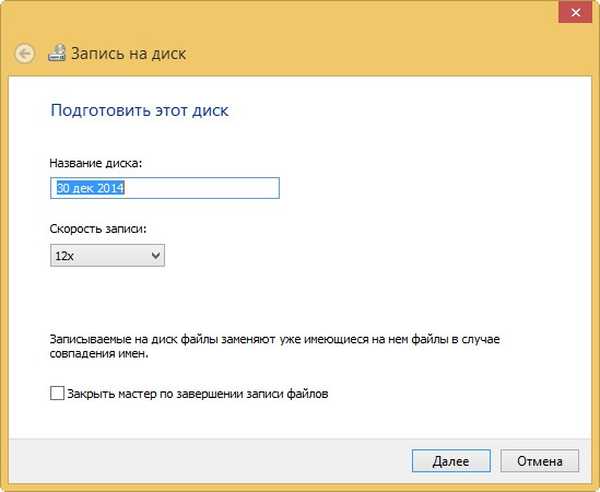The height and width of the screenshot is (492, 600).
Task: Click the 'Подготовить этот диск' heading
Action: tap(139, 110)
